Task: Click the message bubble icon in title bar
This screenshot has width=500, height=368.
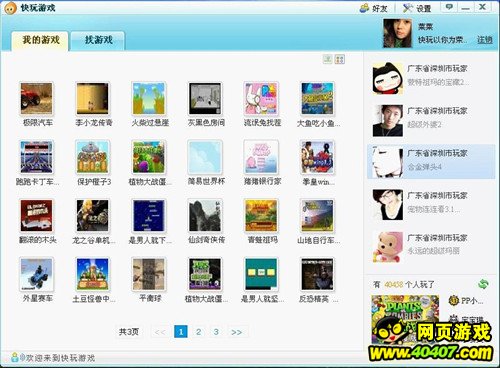Action: (449, 7)
